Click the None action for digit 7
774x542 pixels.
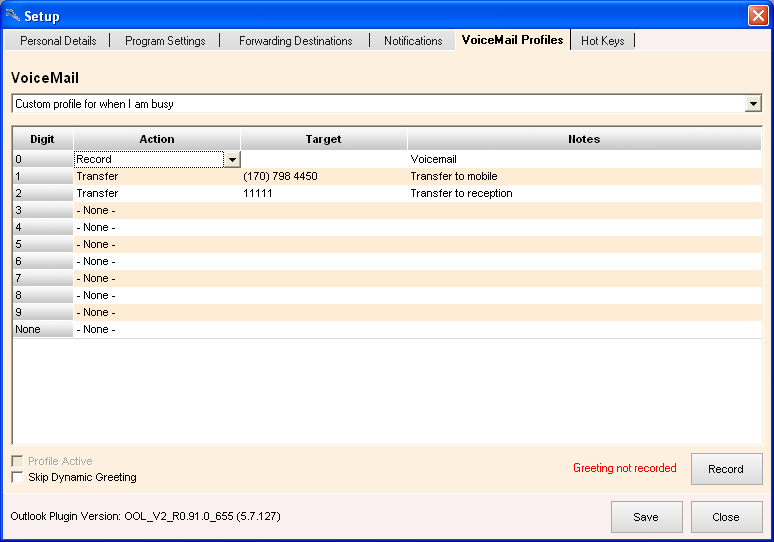[157, 278]
